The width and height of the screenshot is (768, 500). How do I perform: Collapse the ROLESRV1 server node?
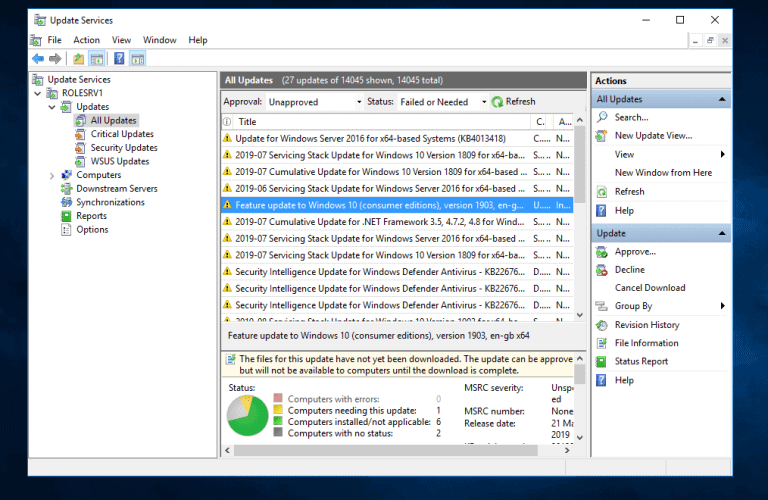[38, 93]
